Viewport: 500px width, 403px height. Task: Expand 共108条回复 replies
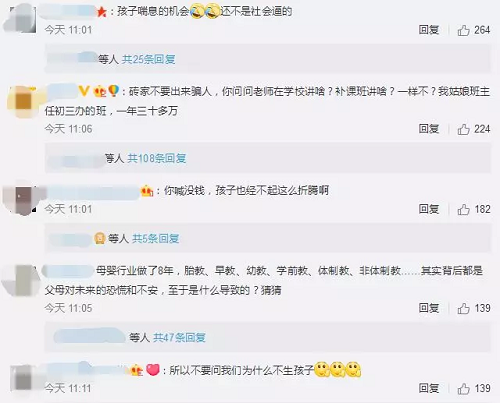(x=157, y=158)
